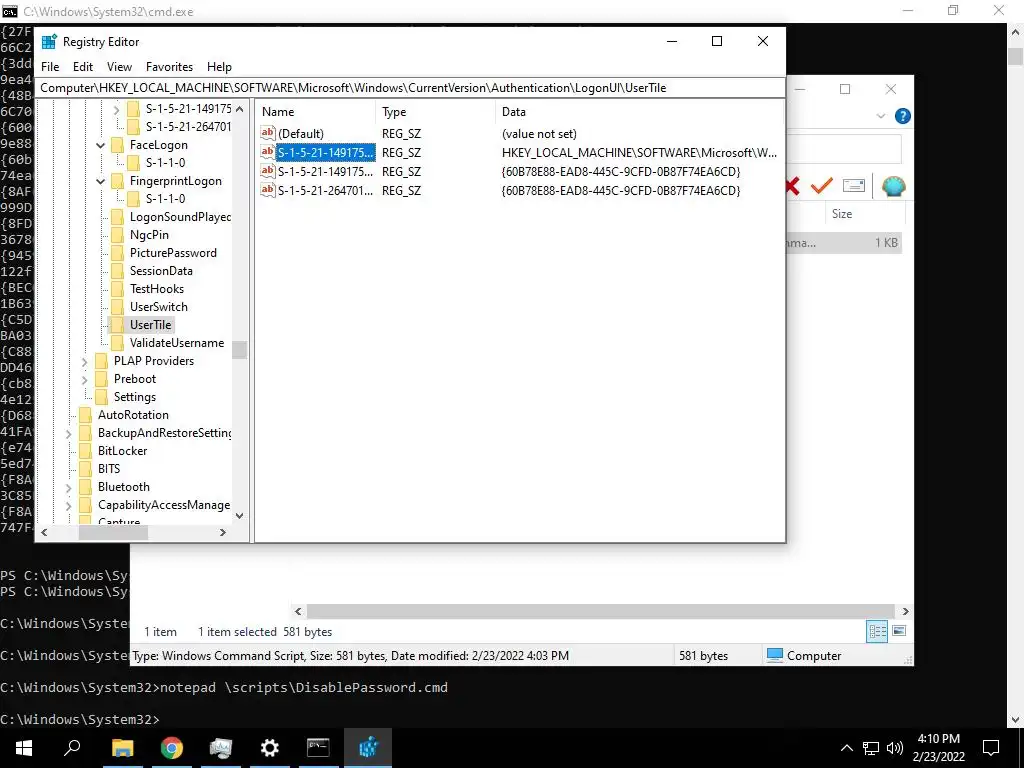Open the View menu in Registry Editor
1024x768 pixels.
click(x=119, y=67)
